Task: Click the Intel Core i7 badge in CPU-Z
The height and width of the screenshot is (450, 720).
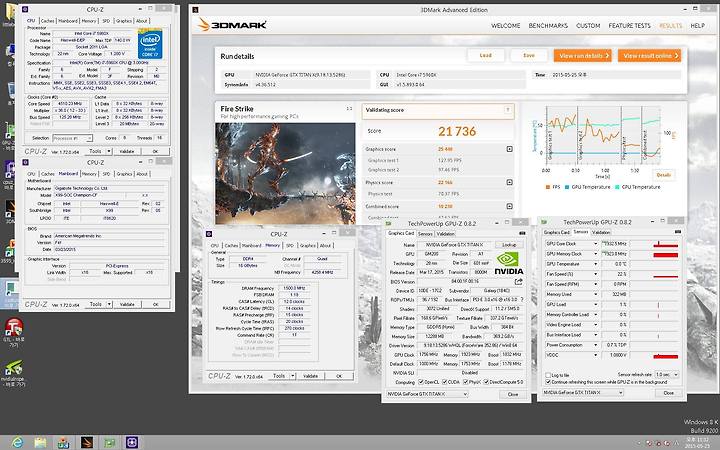Action: [x=150, y=44]
